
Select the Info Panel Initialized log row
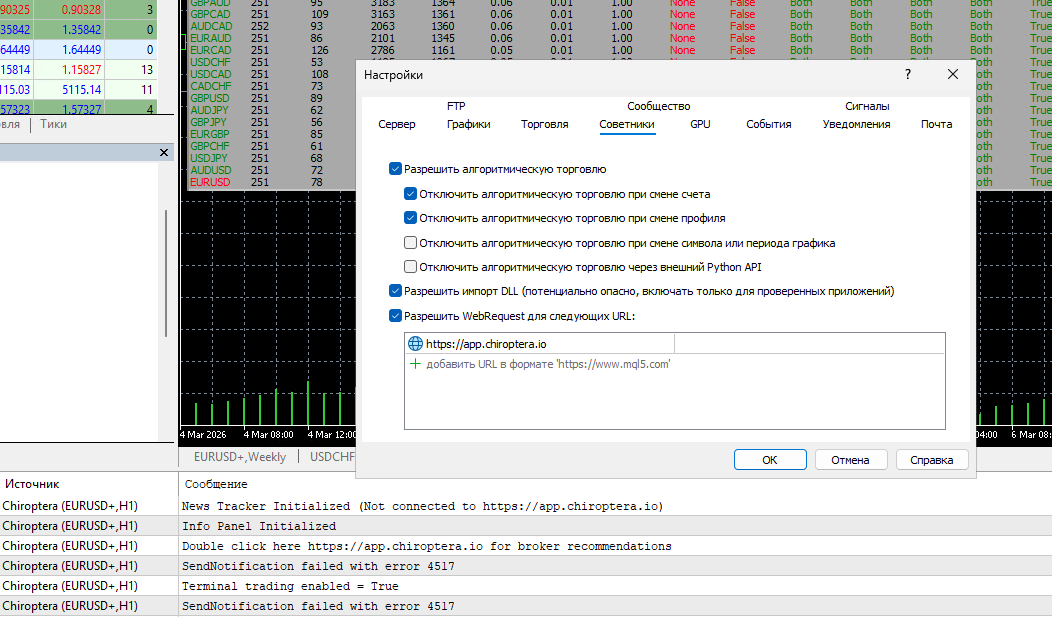pyautogui.click(x=526, y=526)
